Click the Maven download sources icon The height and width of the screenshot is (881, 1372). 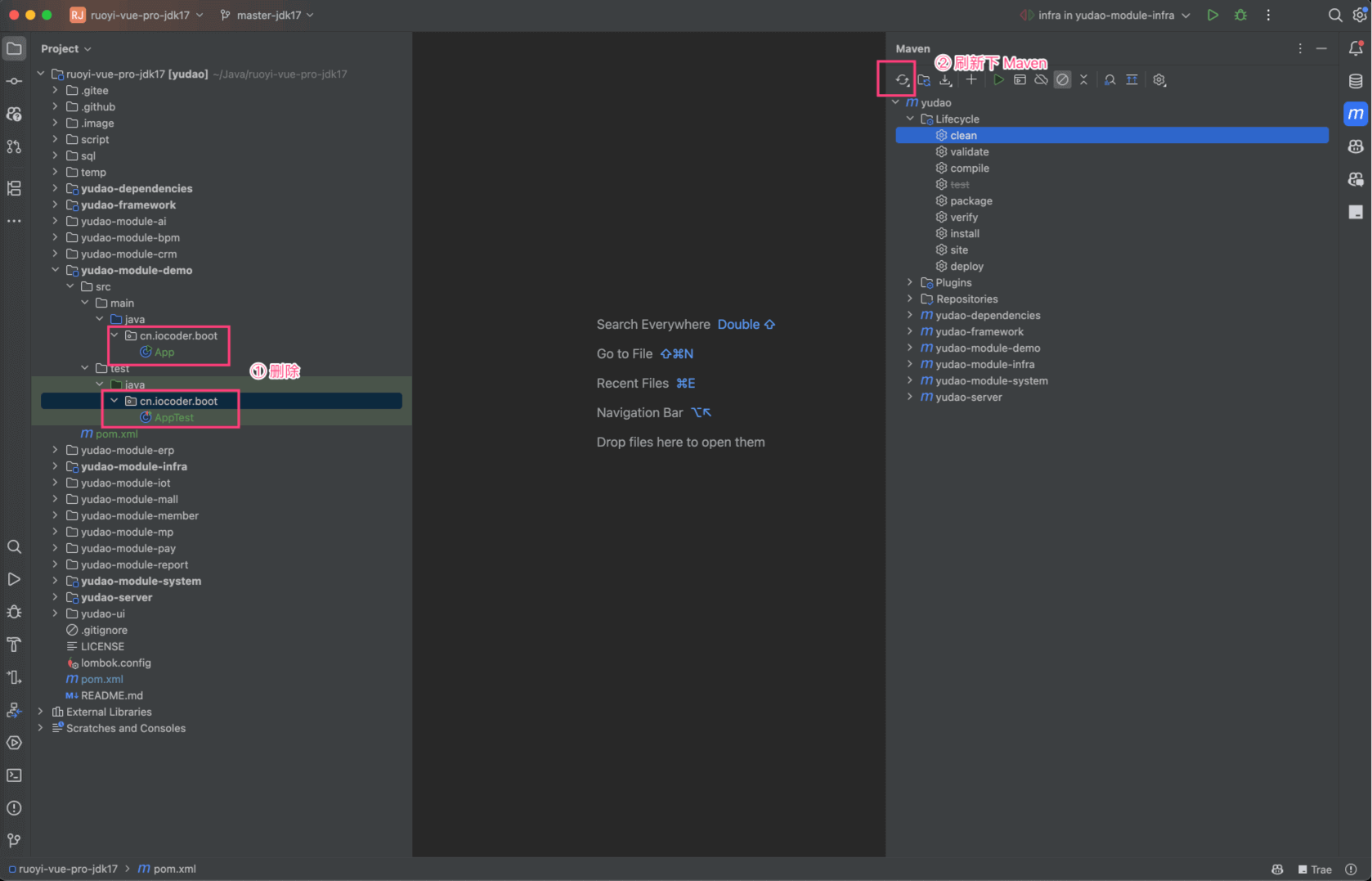(945, 80)
